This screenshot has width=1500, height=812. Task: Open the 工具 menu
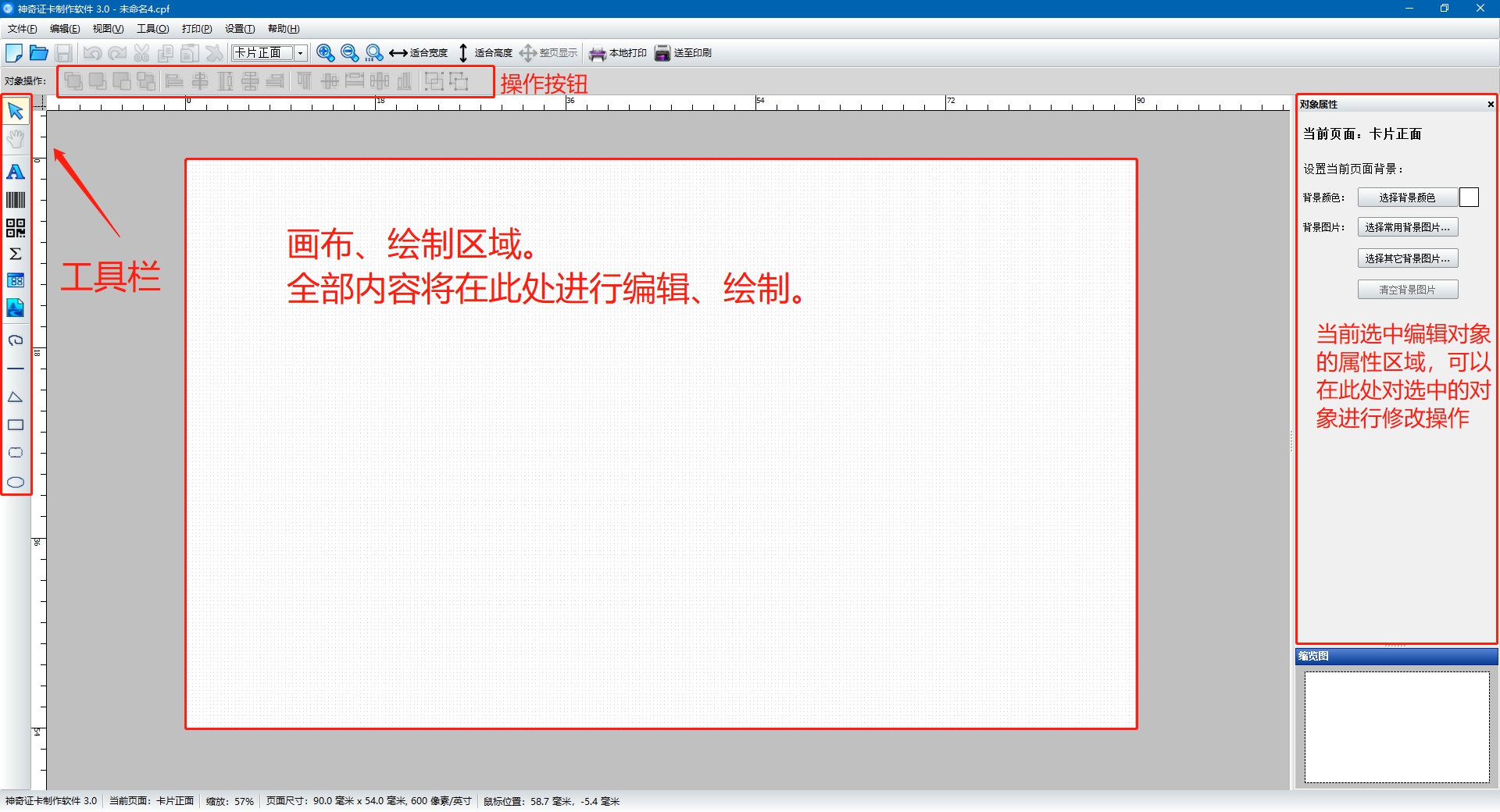click(x=152, y=28)
